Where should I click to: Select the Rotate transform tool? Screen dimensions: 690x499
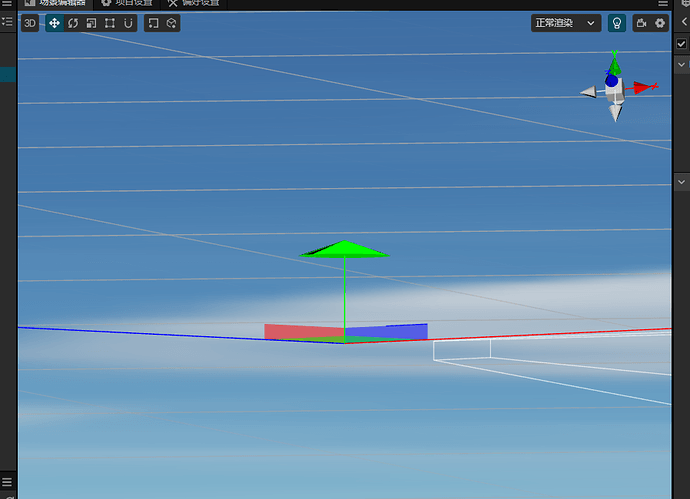tap(73, 23)
